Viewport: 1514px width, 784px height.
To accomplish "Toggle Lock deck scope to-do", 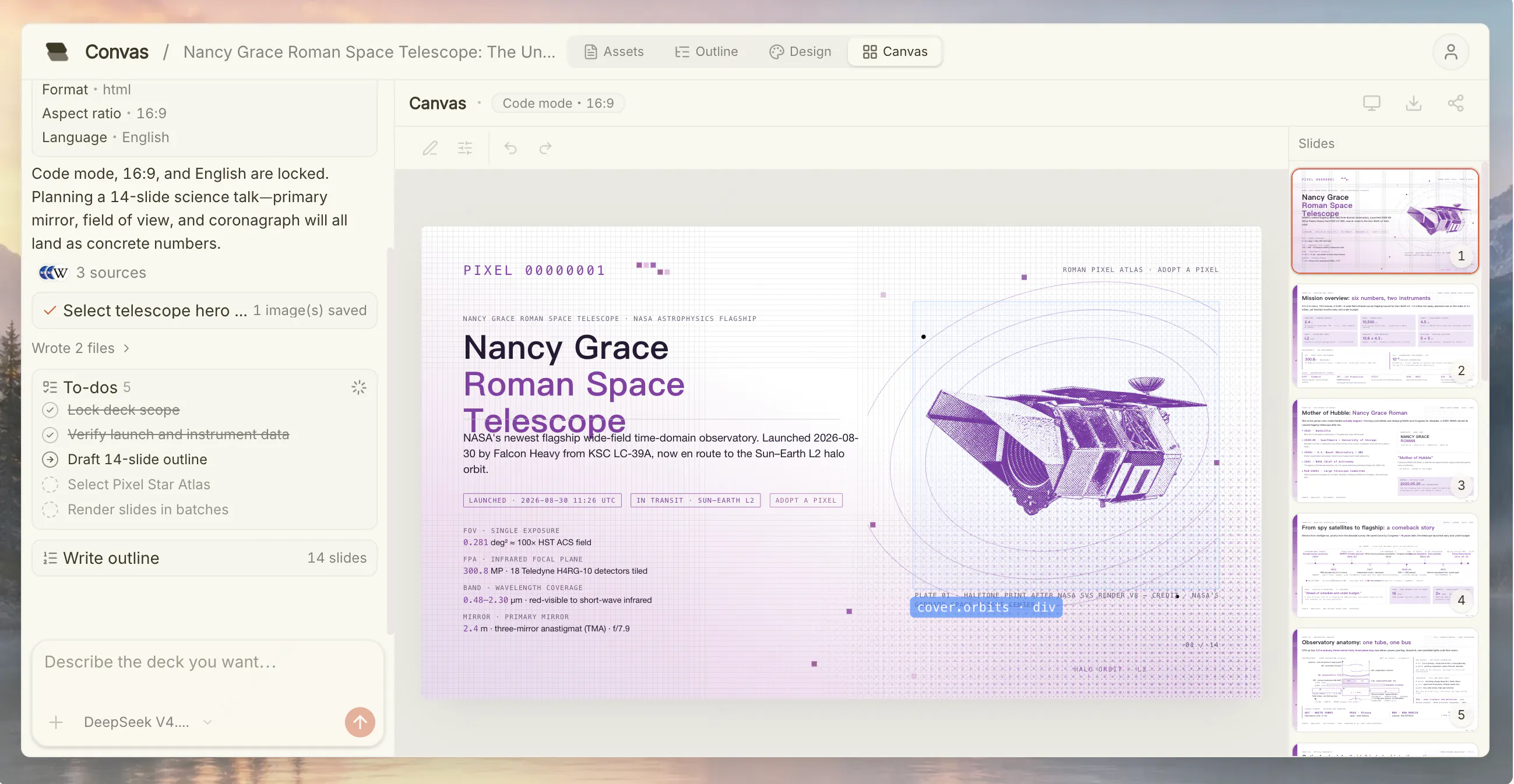I will click(x=50, y=410).
